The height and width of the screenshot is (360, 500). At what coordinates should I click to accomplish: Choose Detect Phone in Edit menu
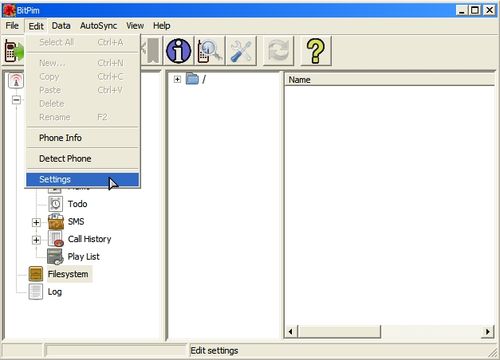[x=83, y=159]
